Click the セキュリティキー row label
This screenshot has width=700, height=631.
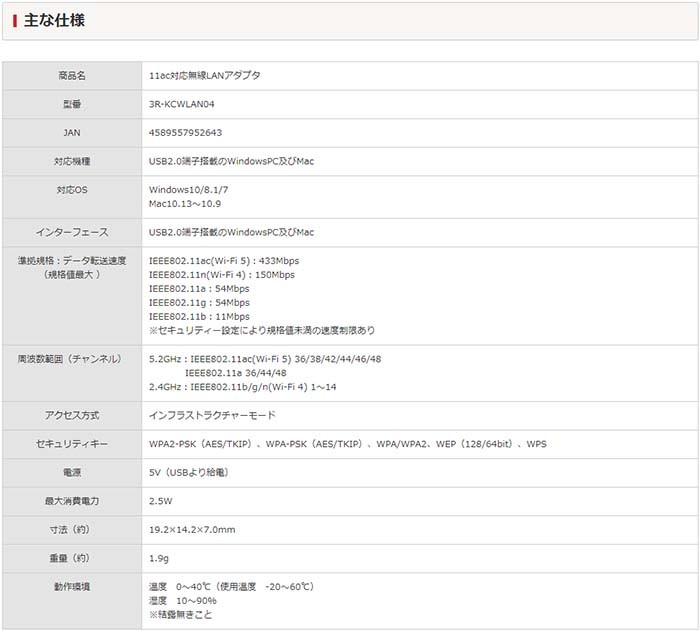[72, 443]
